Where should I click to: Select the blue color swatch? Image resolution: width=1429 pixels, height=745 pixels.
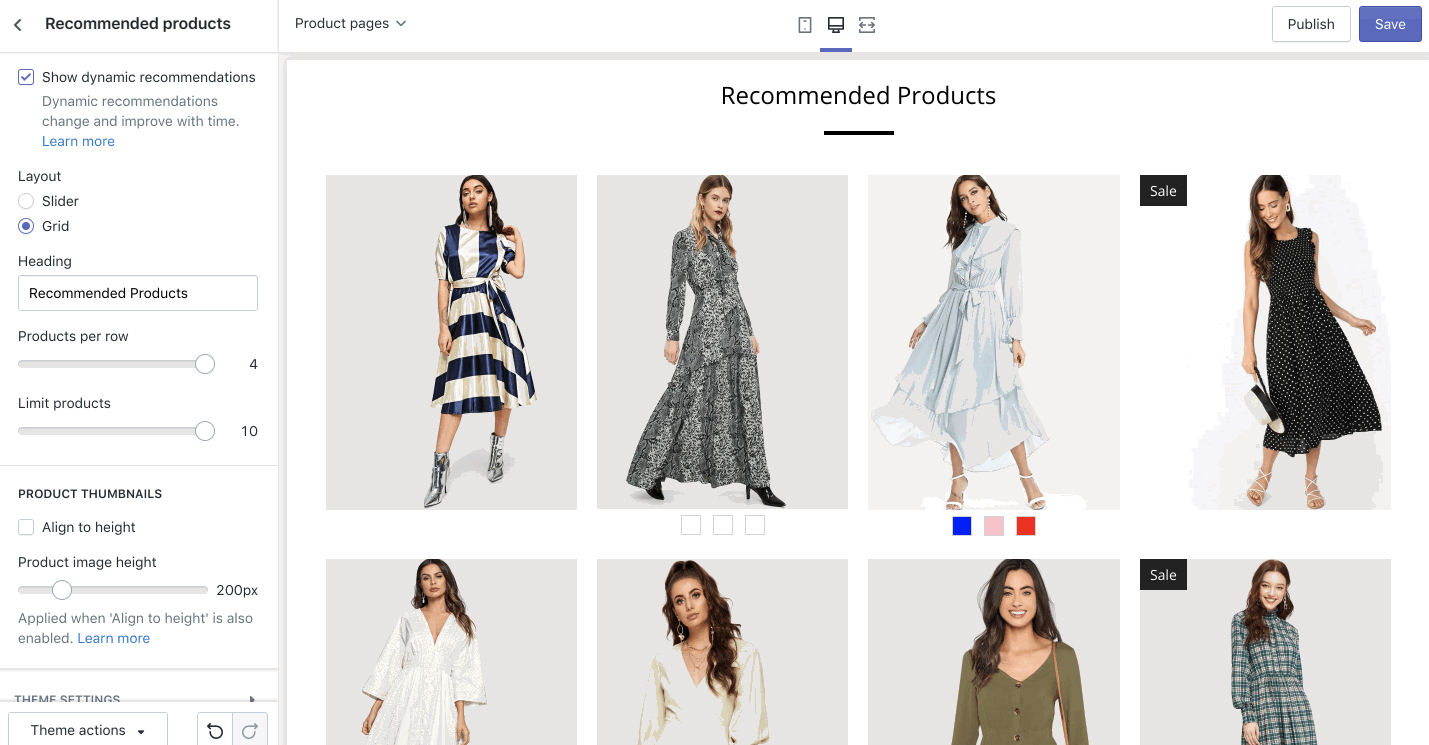point(962,526)
